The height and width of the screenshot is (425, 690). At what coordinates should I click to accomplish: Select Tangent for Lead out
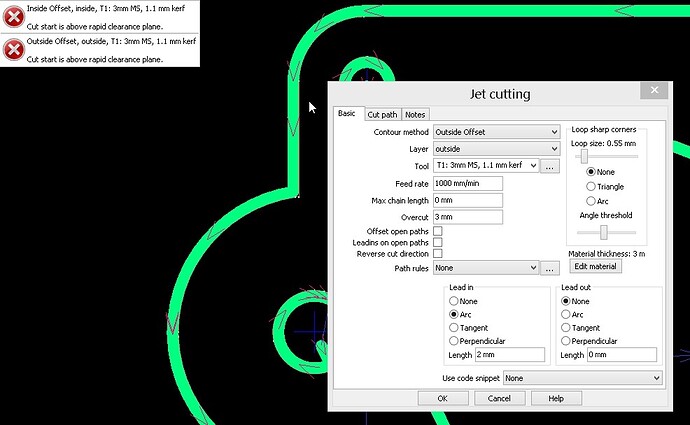566,328
